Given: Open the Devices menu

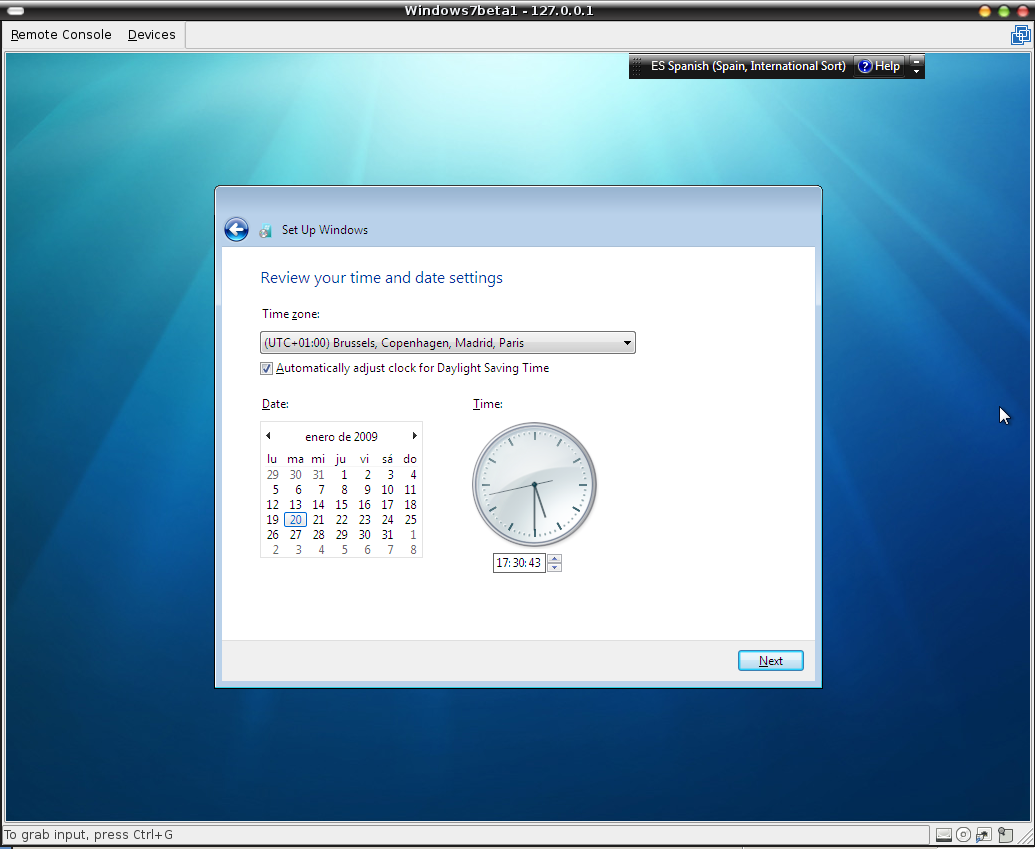Looking at the screenshot, I should (152, 34).
